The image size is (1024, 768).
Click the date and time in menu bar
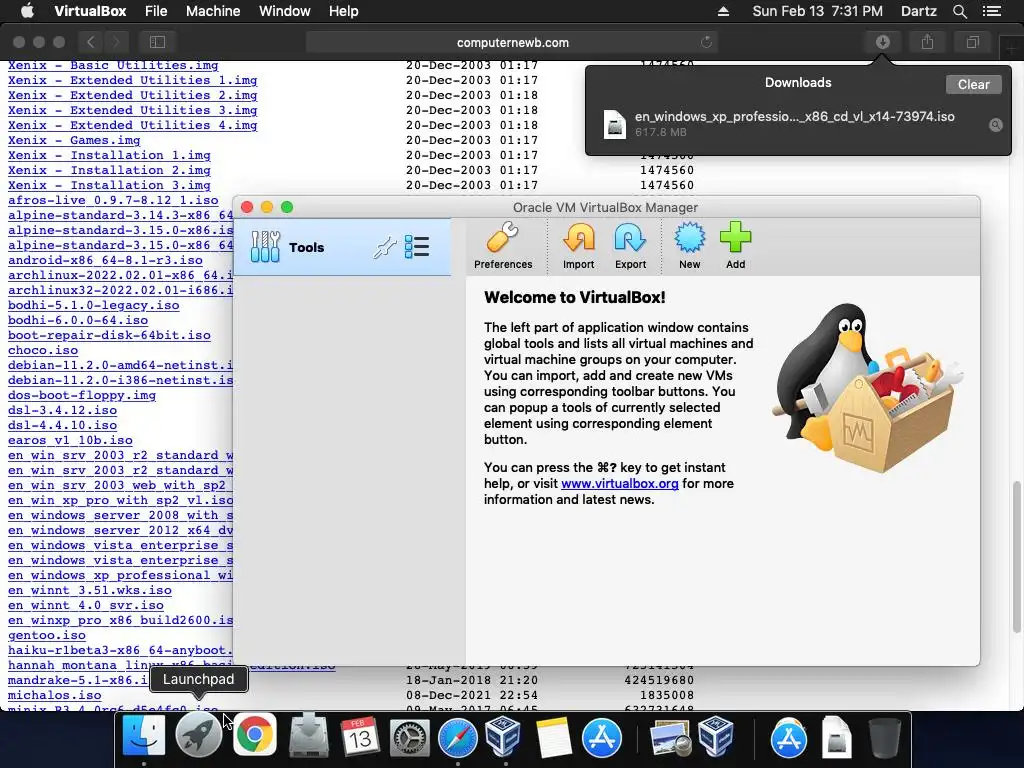click(817, 11)
